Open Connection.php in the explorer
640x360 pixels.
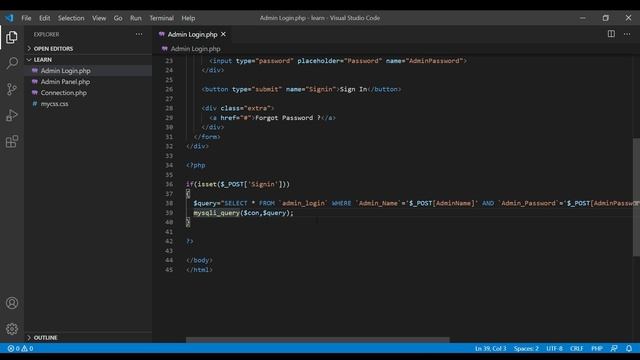coord(88,93)
